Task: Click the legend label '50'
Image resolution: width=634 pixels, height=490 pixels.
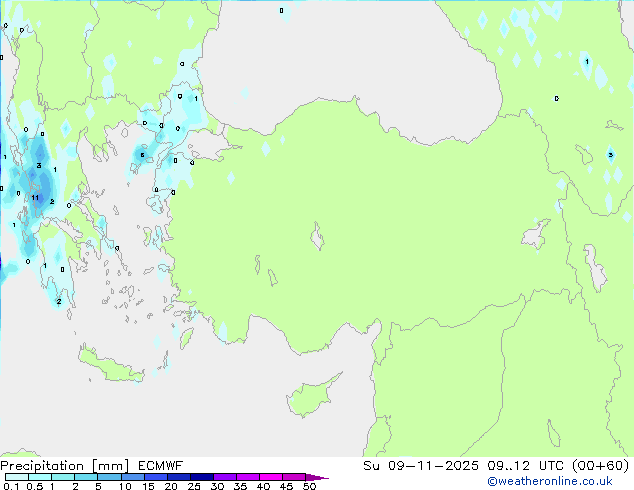Action: point(309,486)
